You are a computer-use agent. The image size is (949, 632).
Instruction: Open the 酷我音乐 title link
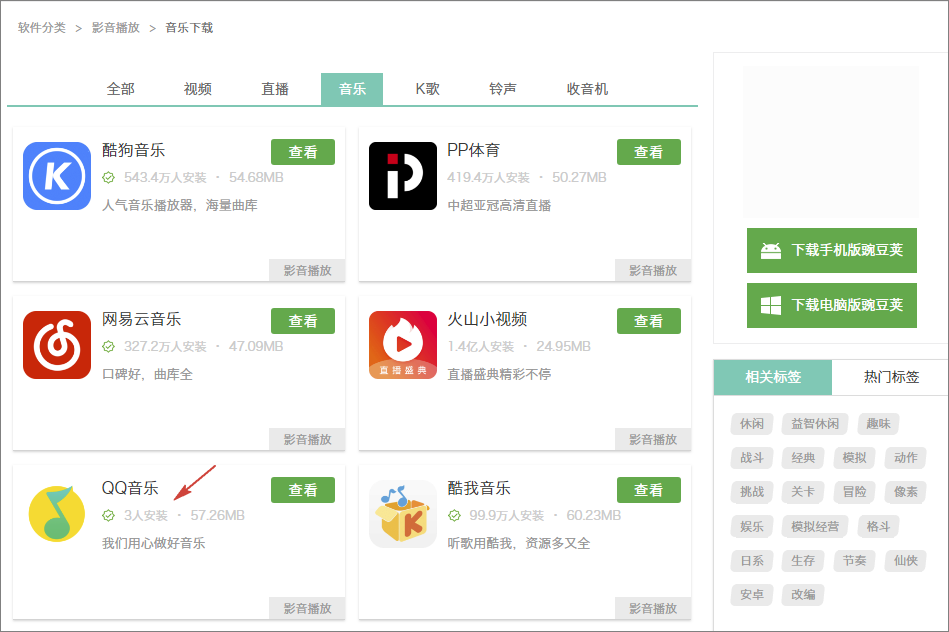tap(479, 488)
